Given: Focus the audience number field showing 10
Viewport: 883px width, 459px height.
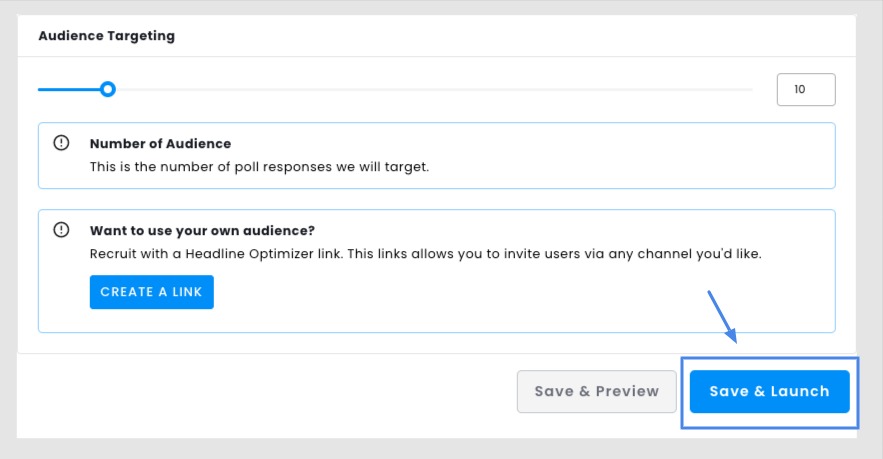Looking at the screenshot, I should point(806,90).
